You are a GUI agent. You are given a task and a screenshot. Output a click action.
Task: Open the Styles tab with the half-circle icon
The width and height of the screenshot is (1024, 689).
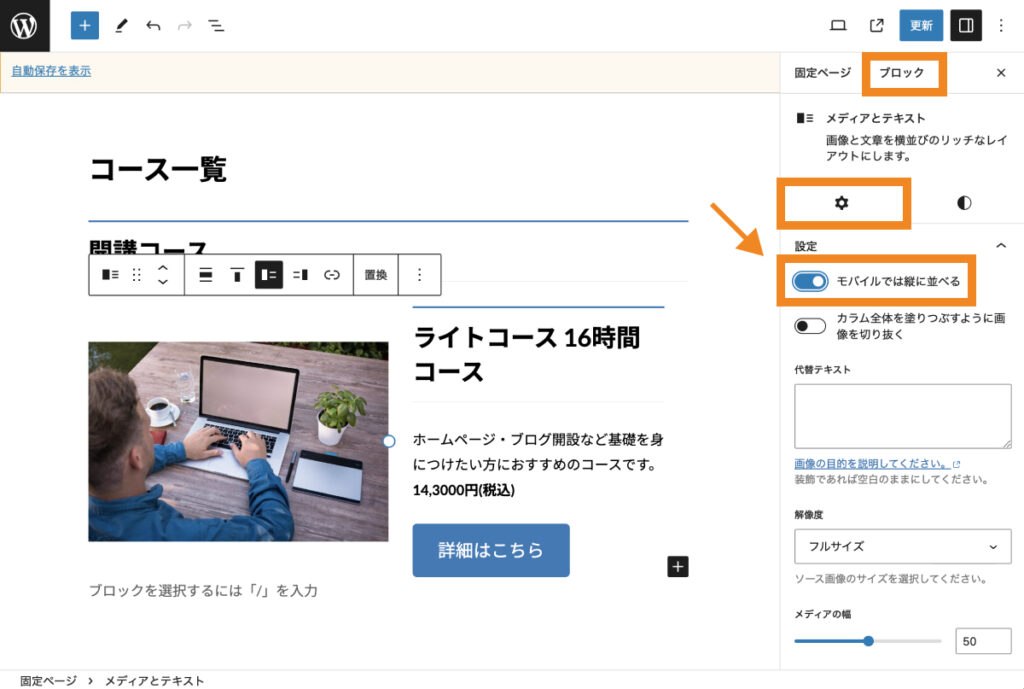(962, 202)
